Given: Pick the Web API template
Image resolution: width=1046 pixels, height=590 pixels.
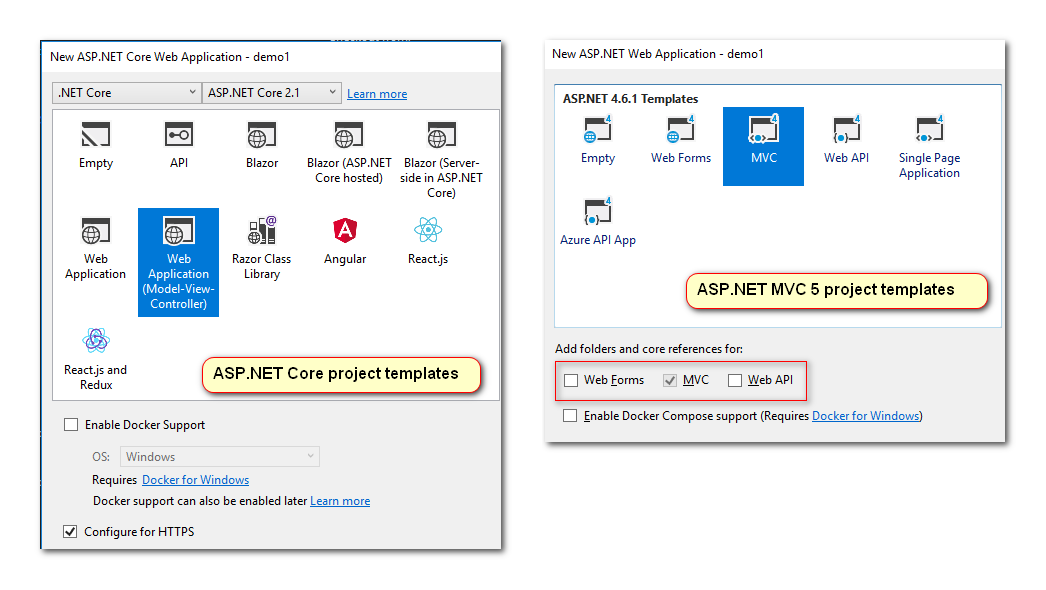Looking at the screenshot, I should [846, 138].
